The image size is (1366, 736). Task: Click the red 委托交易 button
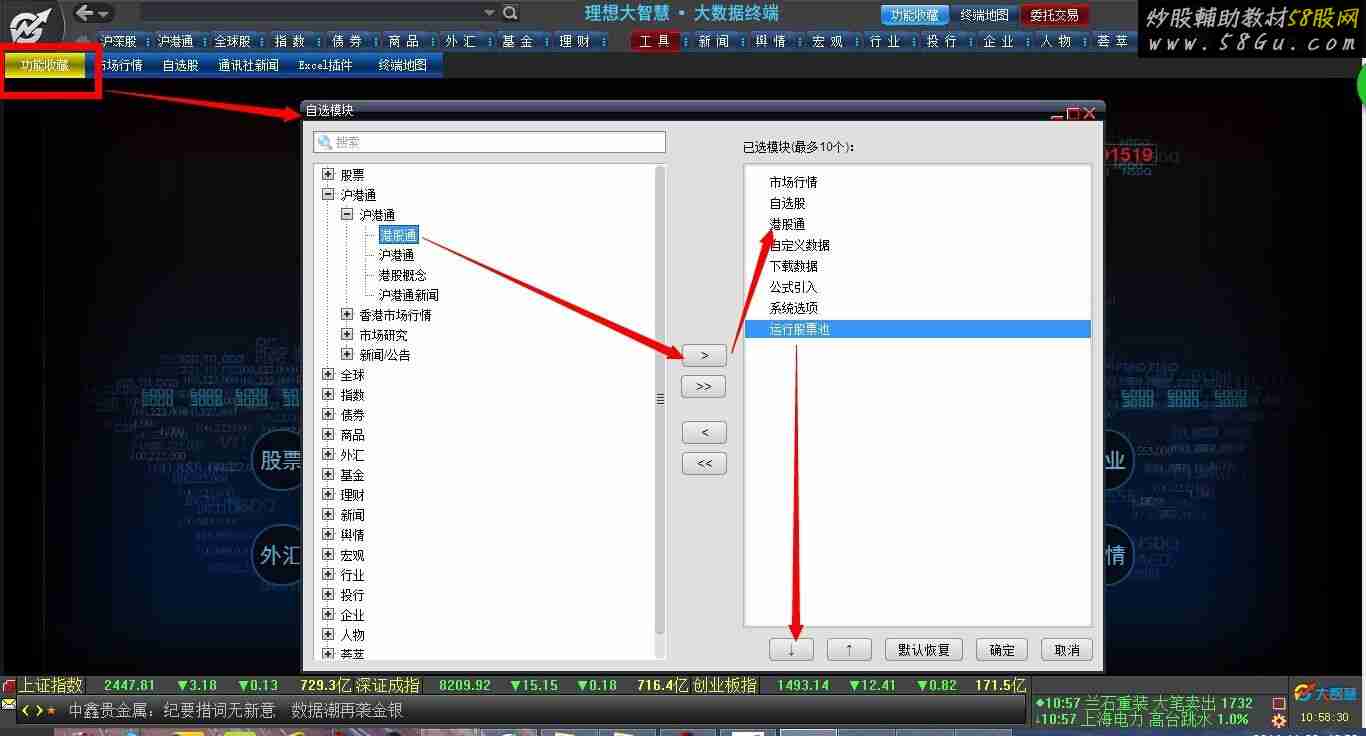point(1055,15)
